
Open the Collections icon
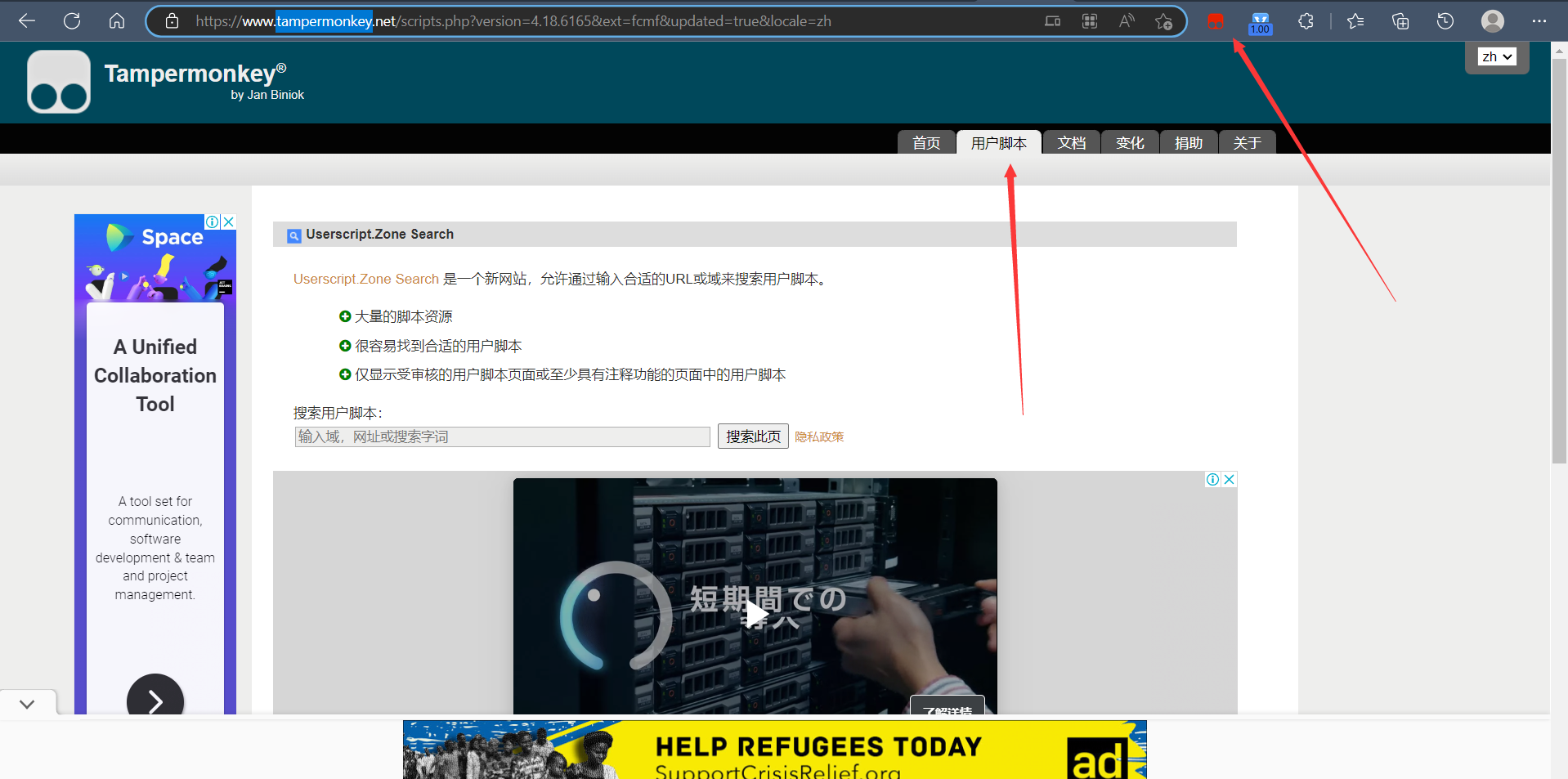[x=1400, y=21]
